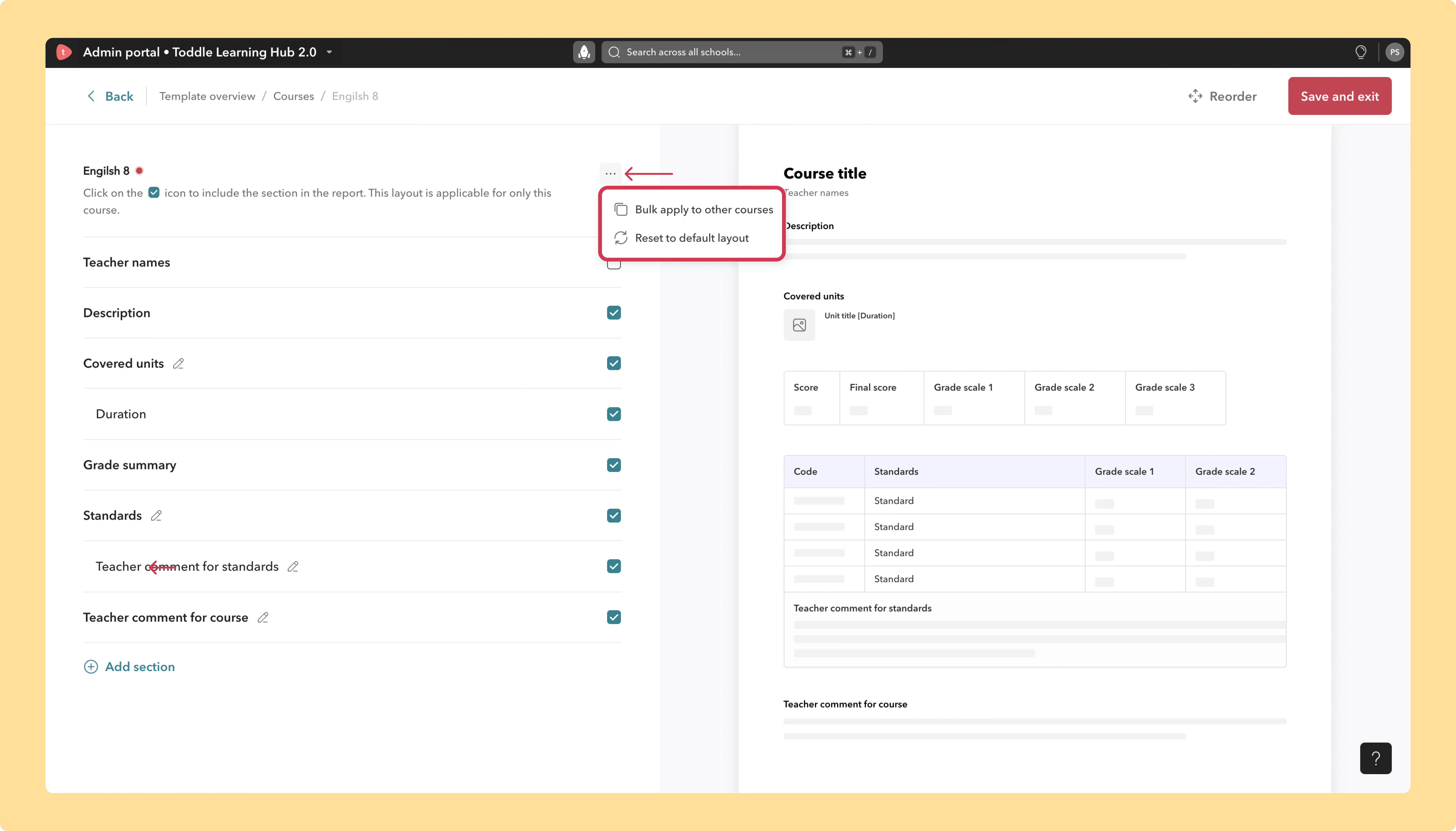Click the Description section label
The height and width of the screenshot is (831, 1456).
[x=117, y=313]
